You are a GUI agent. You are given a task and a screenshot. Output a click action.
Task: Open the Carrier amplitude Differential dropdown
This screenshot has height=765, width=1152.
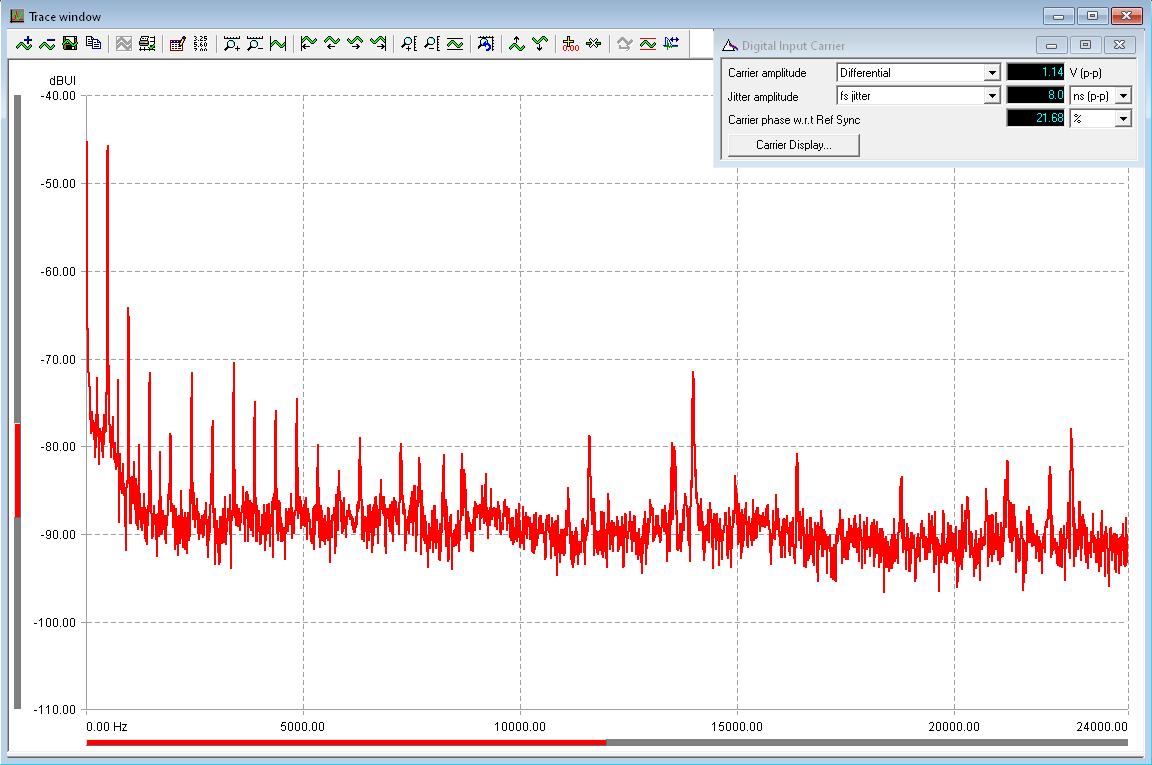(991, 73)
